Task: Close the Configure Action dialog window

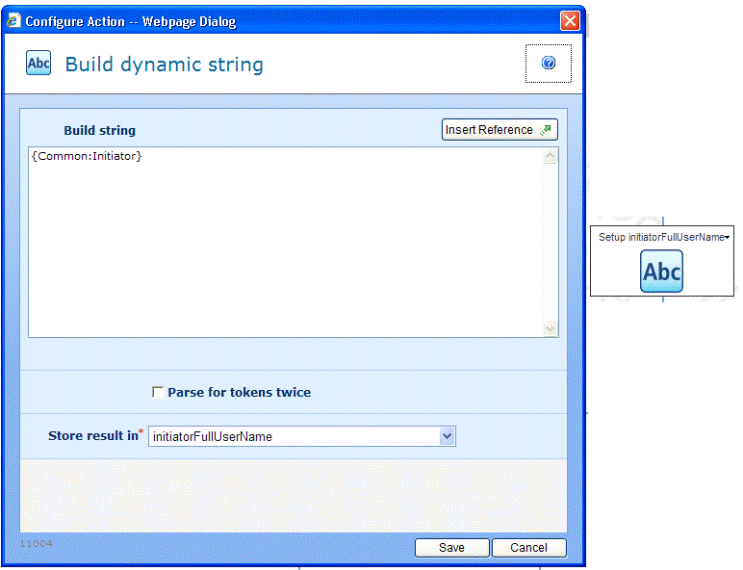Action: [570, 21]
